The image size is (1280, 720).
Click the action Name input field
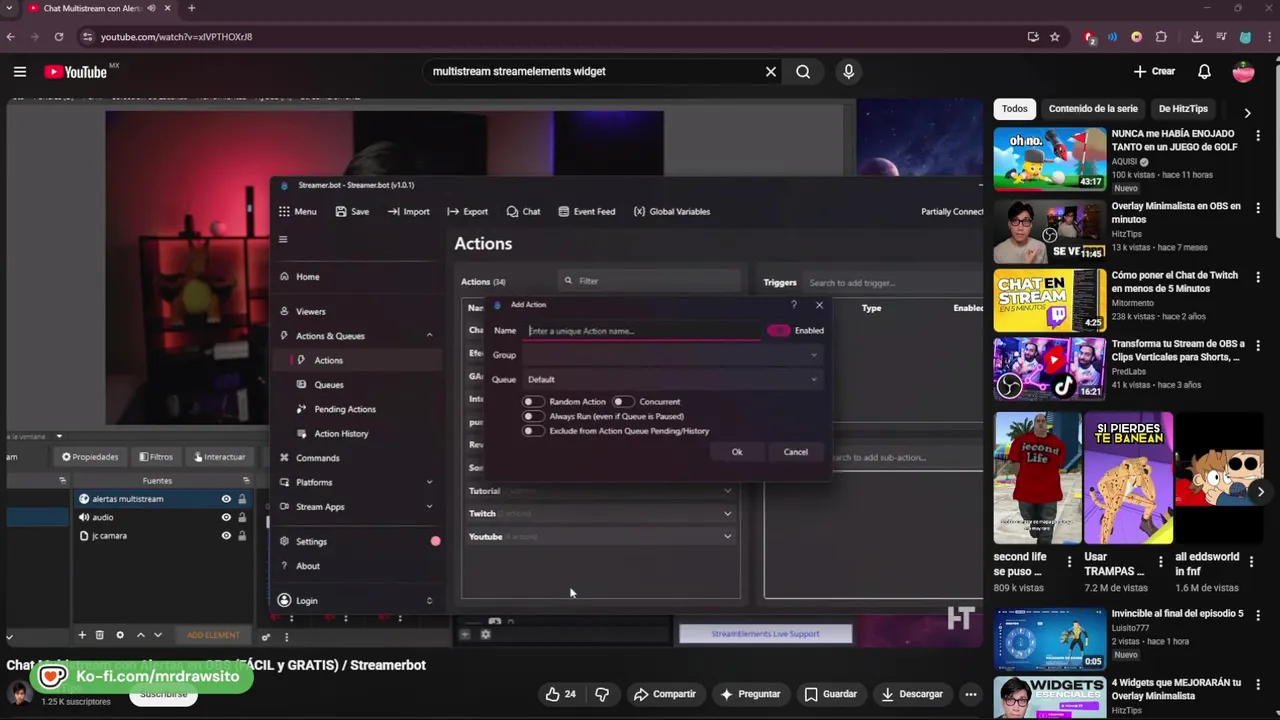point(643,331)
